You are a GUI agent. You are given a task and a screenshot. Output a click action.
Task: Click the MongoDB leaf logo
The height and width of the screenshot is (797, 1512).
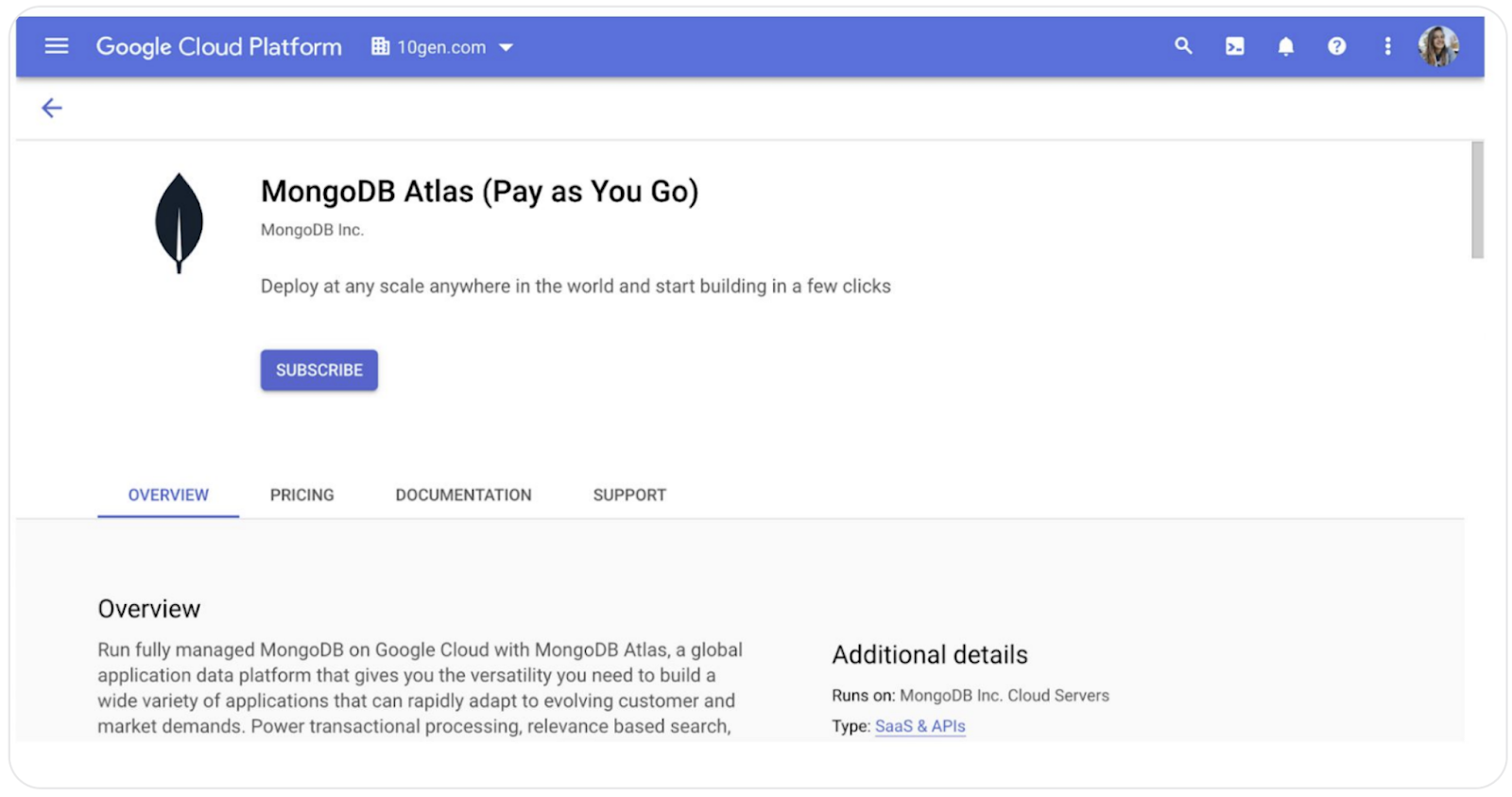[x=179, y=223]
